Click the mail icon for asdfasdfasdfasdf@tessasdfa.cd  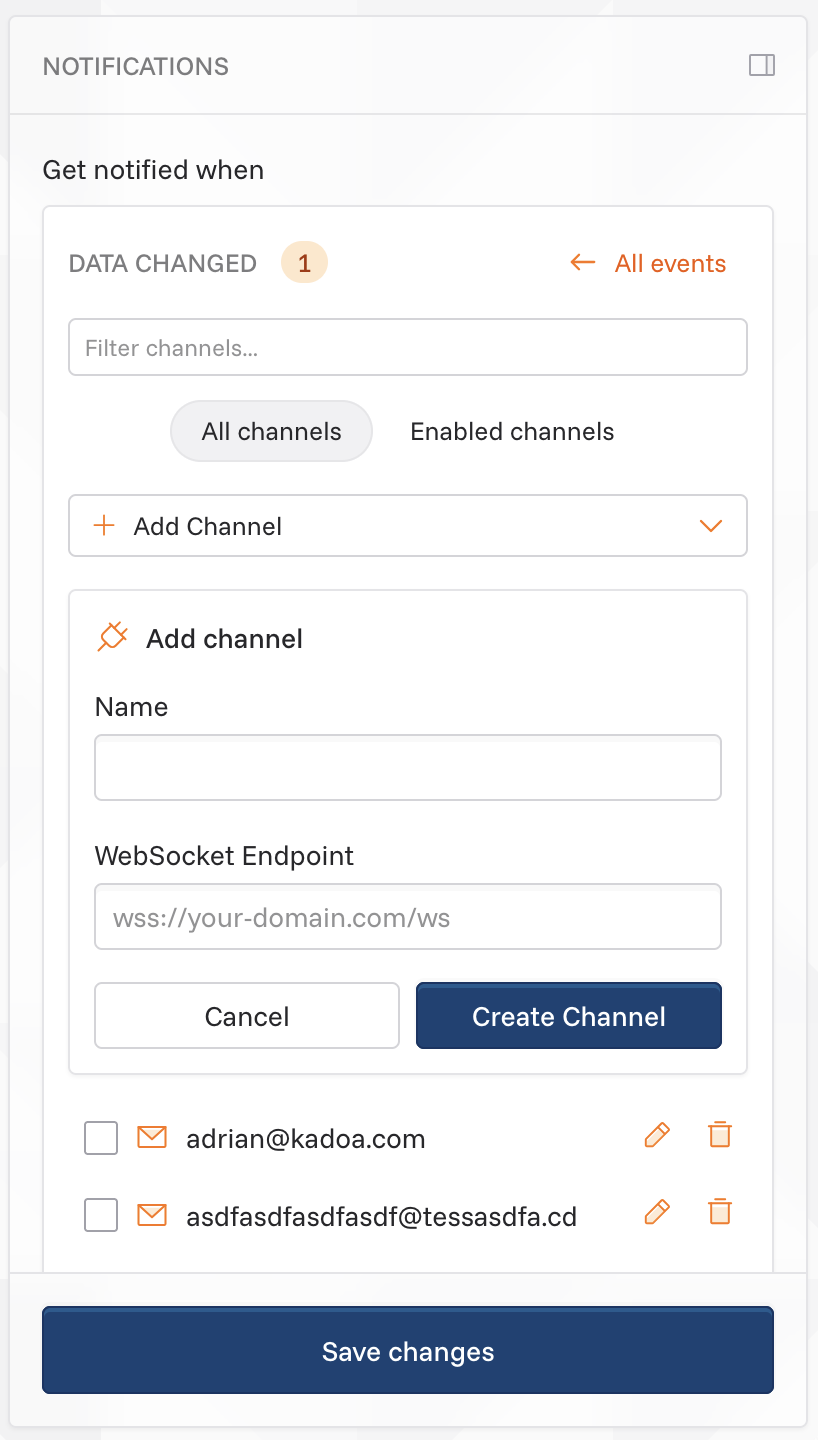click(152, 1215)
